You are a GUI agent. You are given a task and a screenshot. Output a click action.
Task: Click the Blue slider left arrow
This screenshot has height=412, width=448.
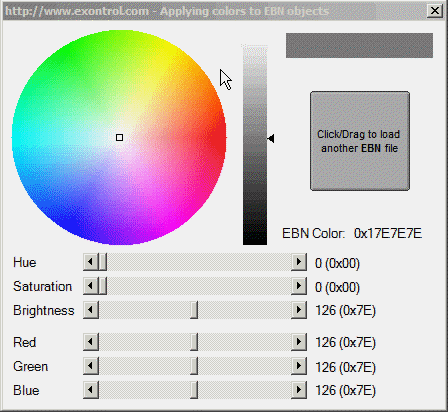91,390
